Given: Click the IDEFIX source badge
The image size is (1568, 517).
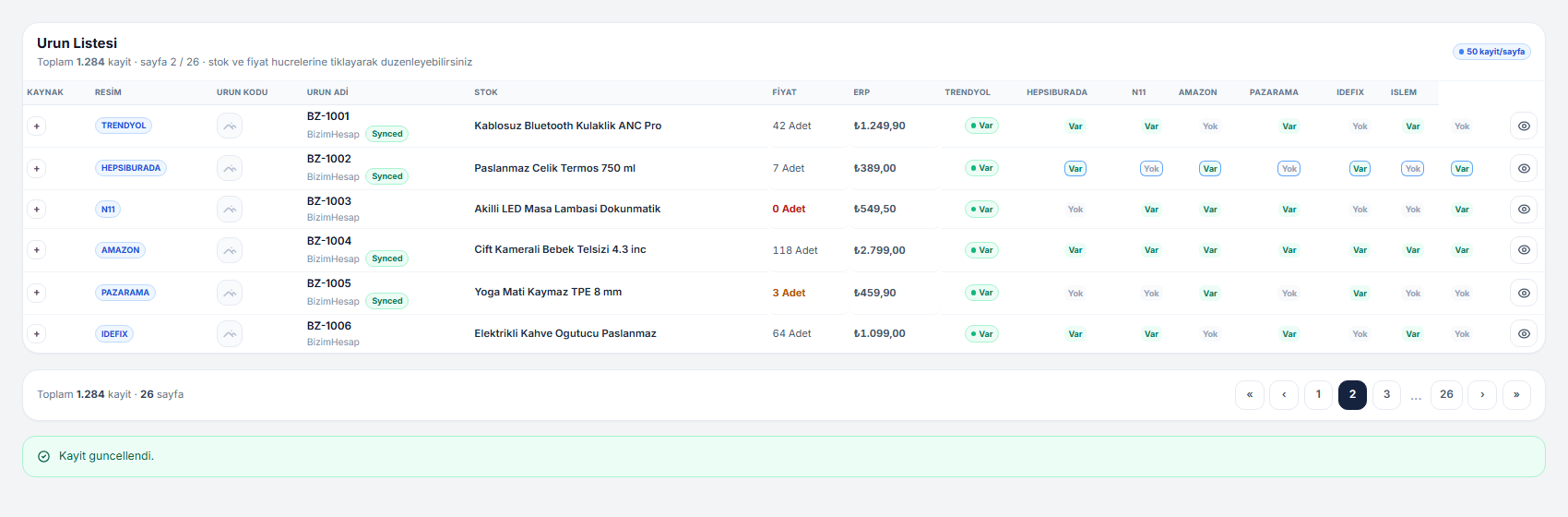Looking at the screenshot, I should point(114,333).
